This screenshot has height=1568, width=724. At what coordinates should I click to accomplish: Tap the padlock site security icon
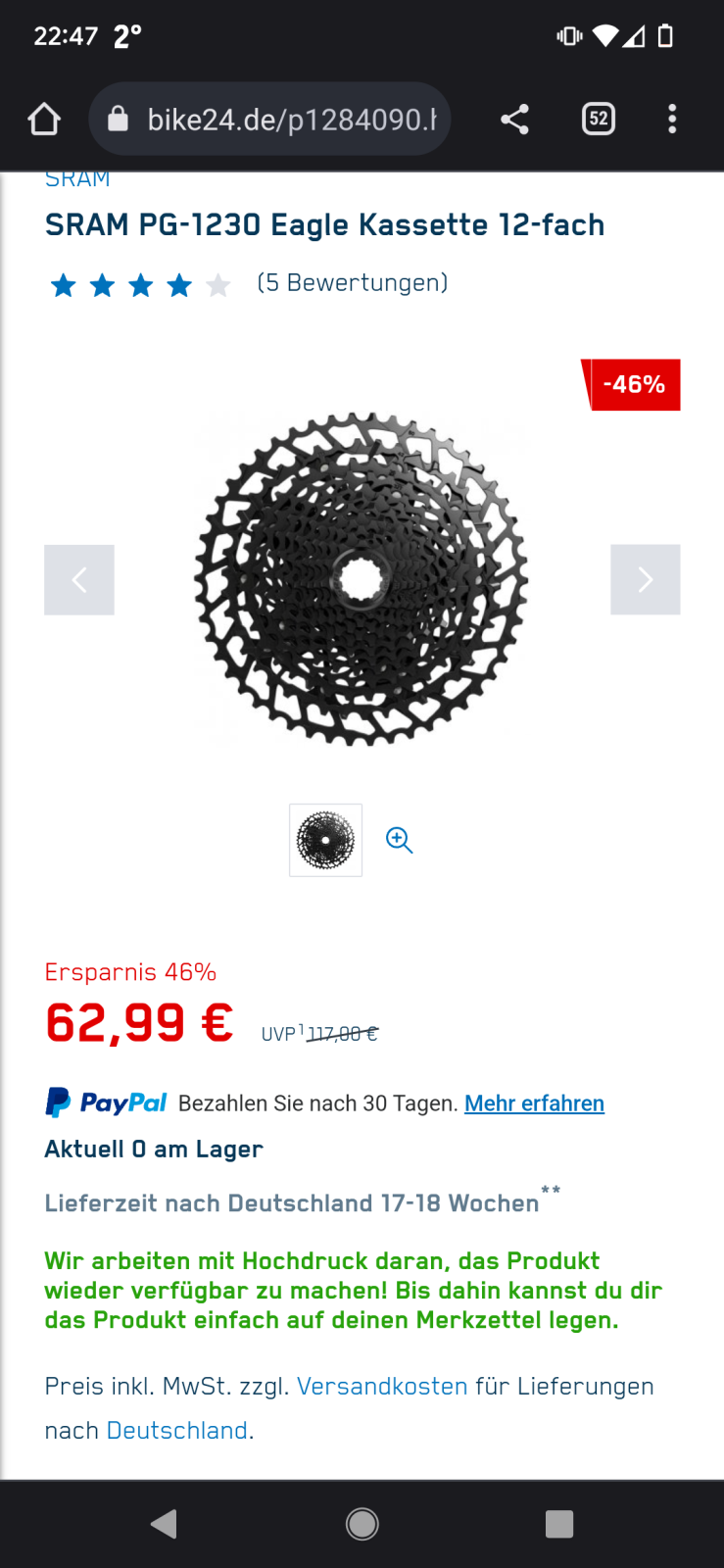[118, 119]
